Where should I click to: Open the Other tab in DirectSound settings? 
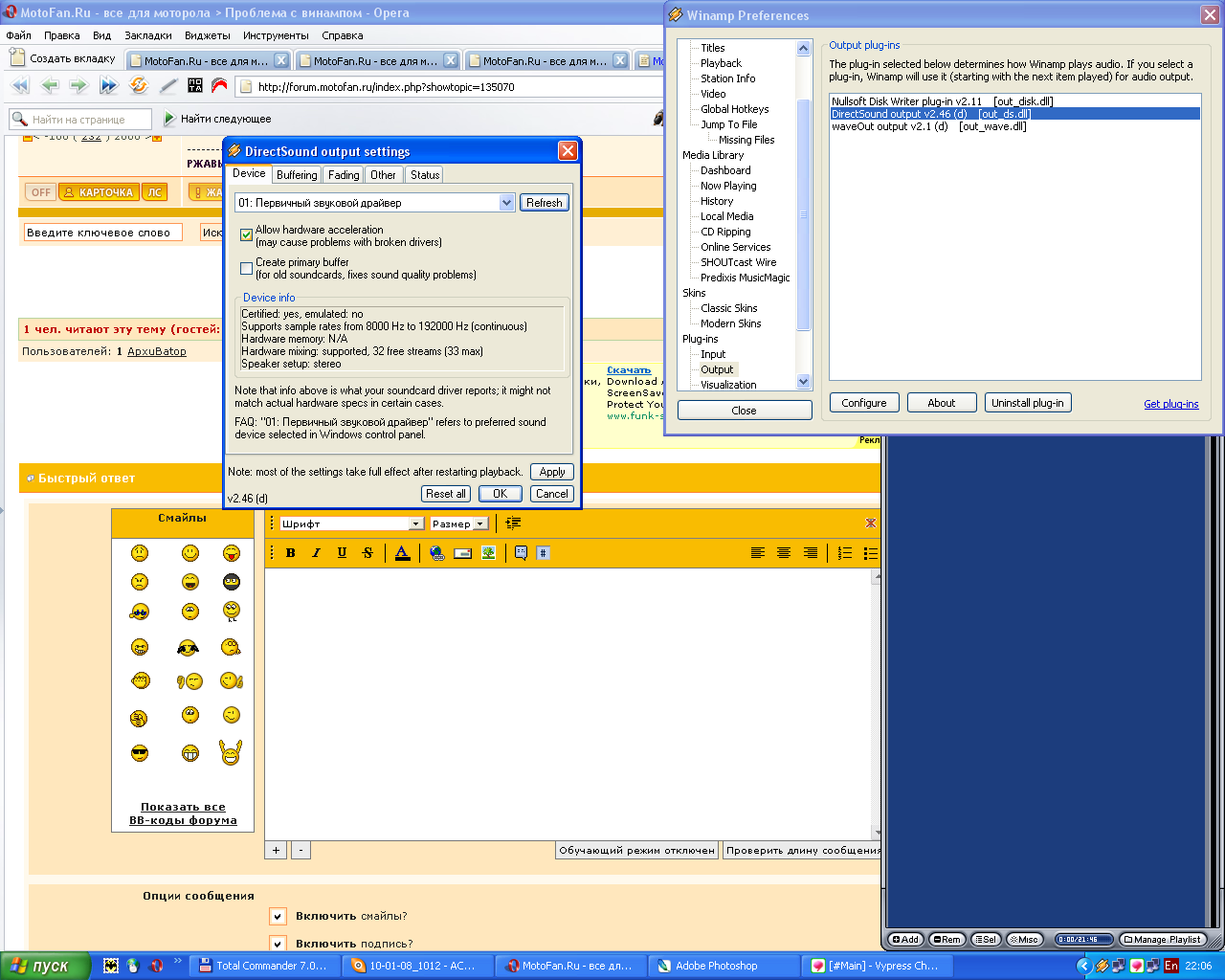383,175
